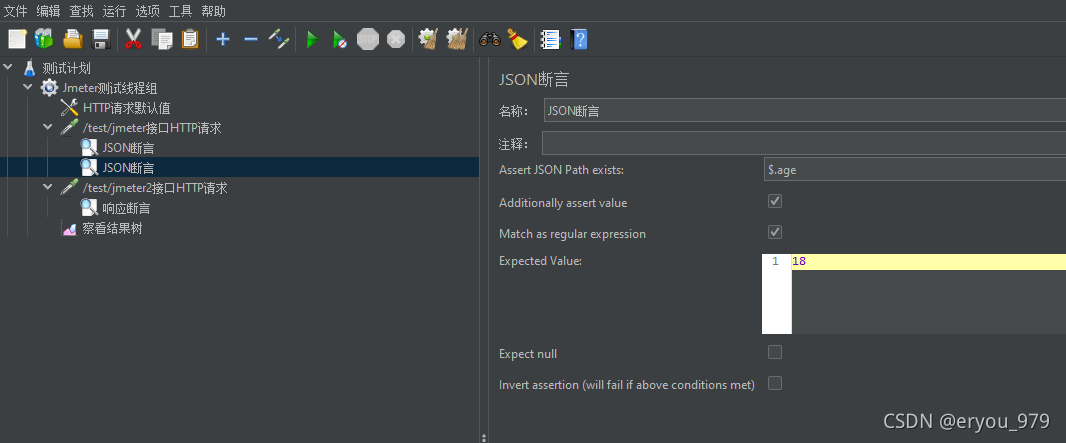
Task: Open the 帮助 menu
Action: (x=213, y=11)
